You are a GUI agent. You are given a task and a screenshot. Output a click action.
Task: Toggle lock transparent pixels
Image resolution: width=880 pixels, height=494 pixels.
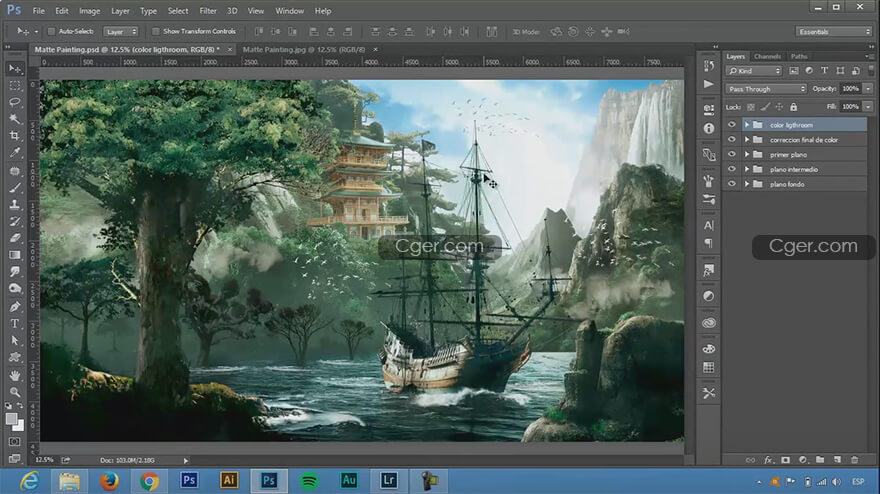[x=751, y=107]
